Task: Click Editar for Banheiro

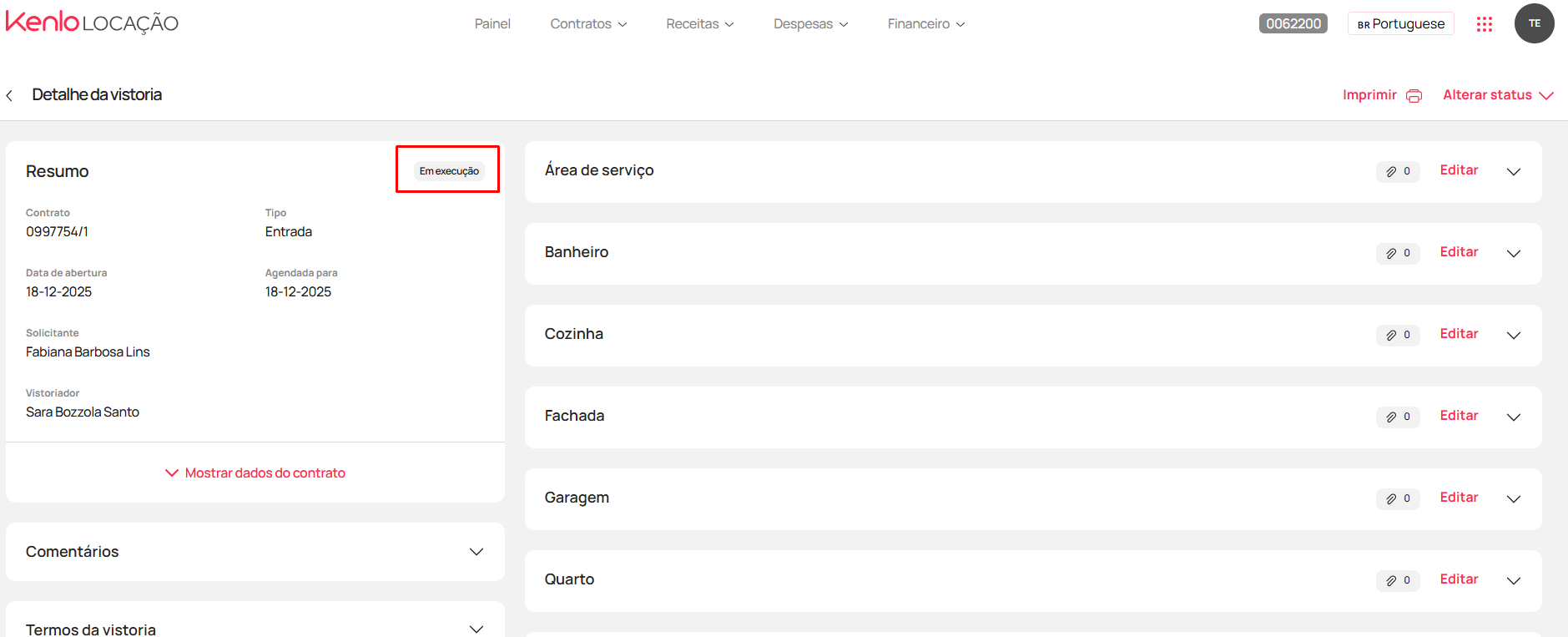Action: pos(1459,252)
